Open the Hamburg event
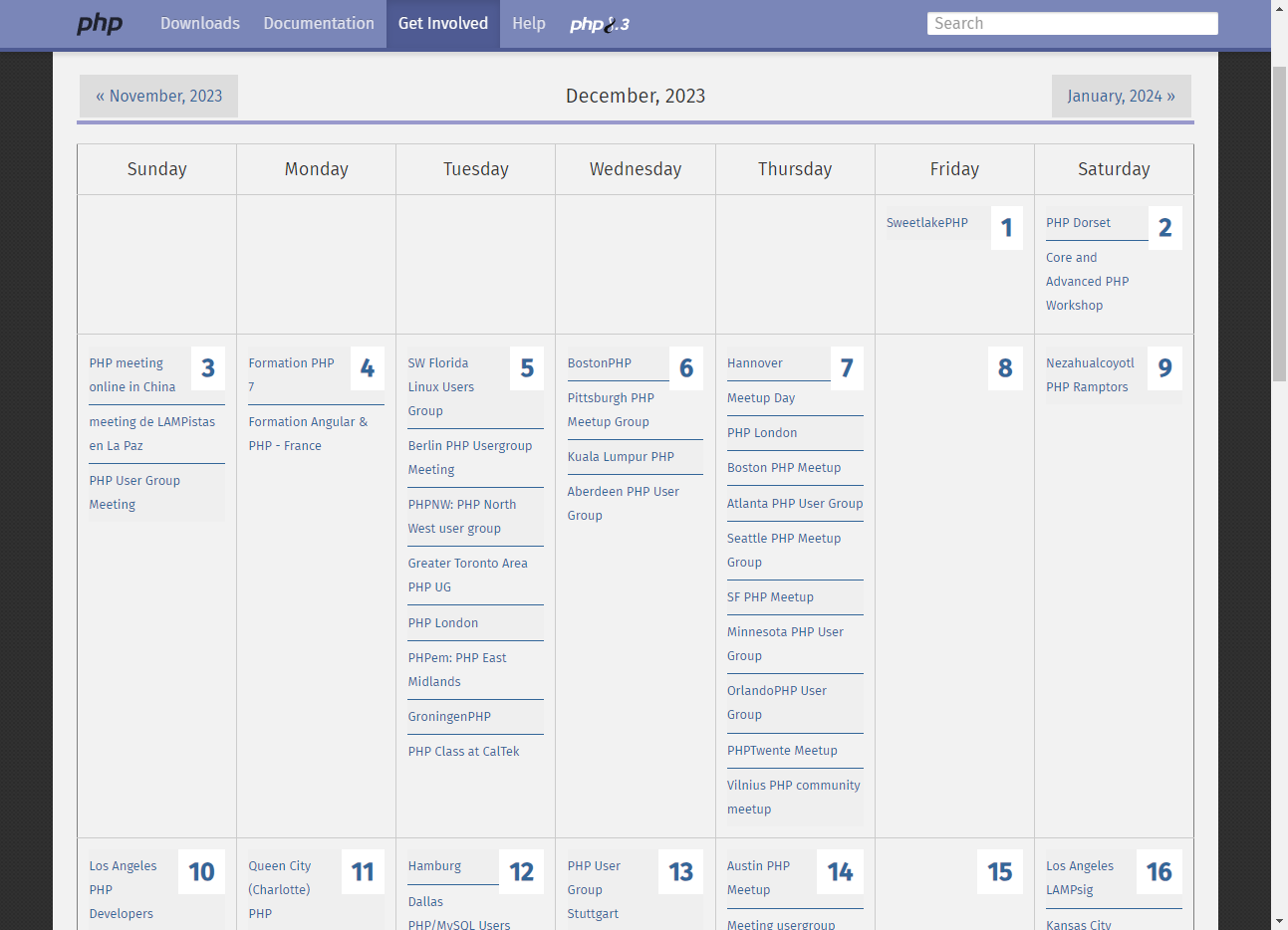This screenshot has height=930, width=1288. [x=434, y=866]
